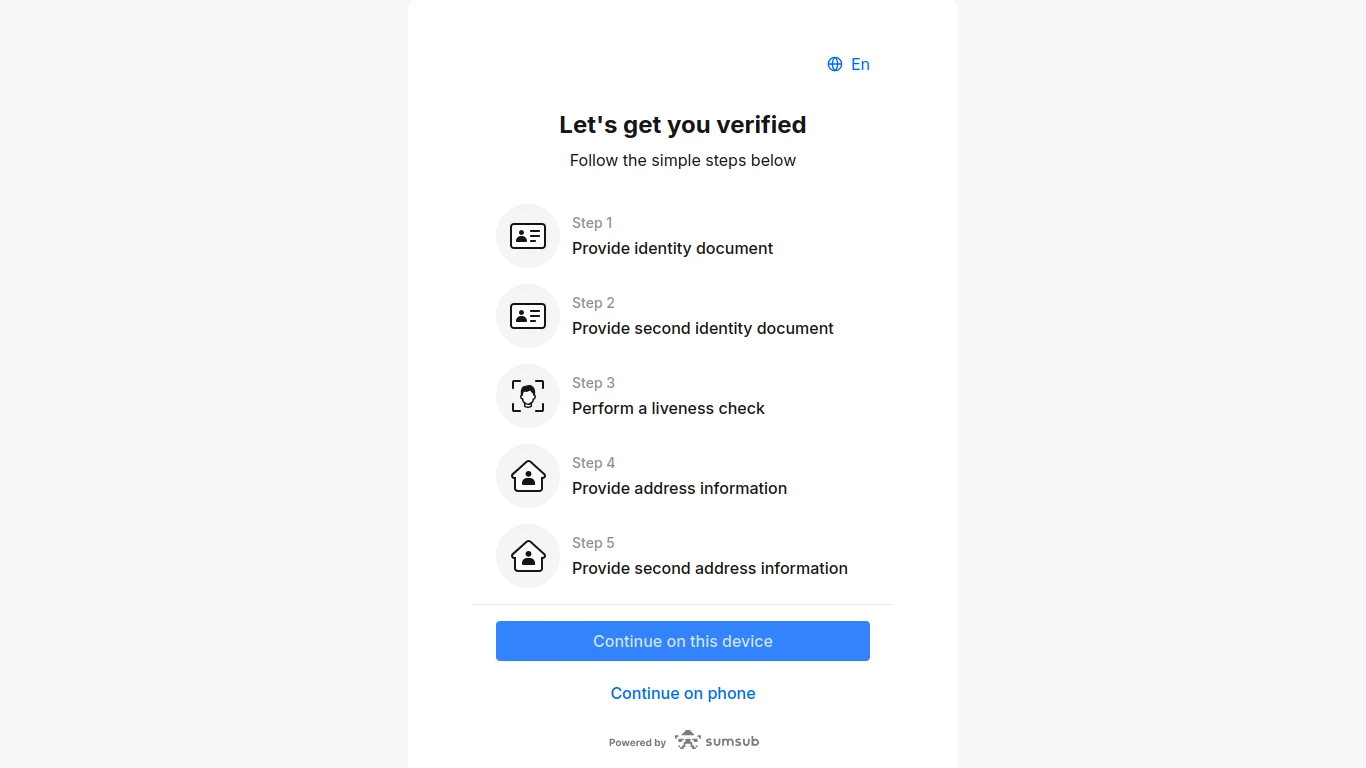Click the Step 3 label
Image resolution: width=1366 pixels, height=768 pixels.
coord(593,383)
